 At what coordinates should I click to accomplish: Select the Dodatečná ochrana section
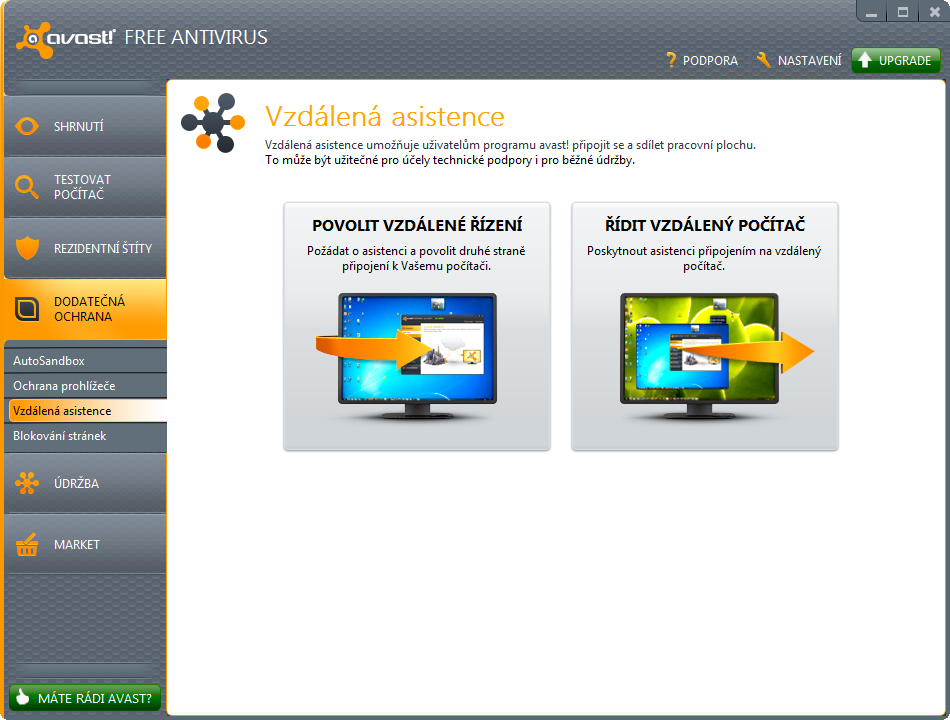pos(85,309)
